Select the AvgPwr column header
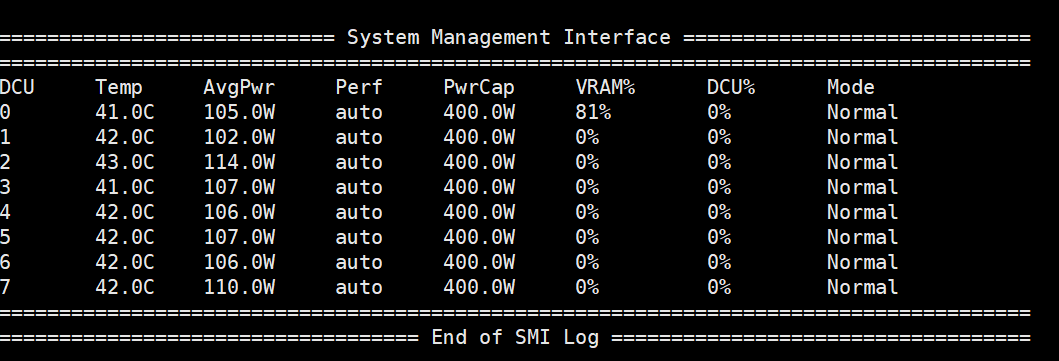This screenshot has width=1059, height=361. [x=239, y=87]
